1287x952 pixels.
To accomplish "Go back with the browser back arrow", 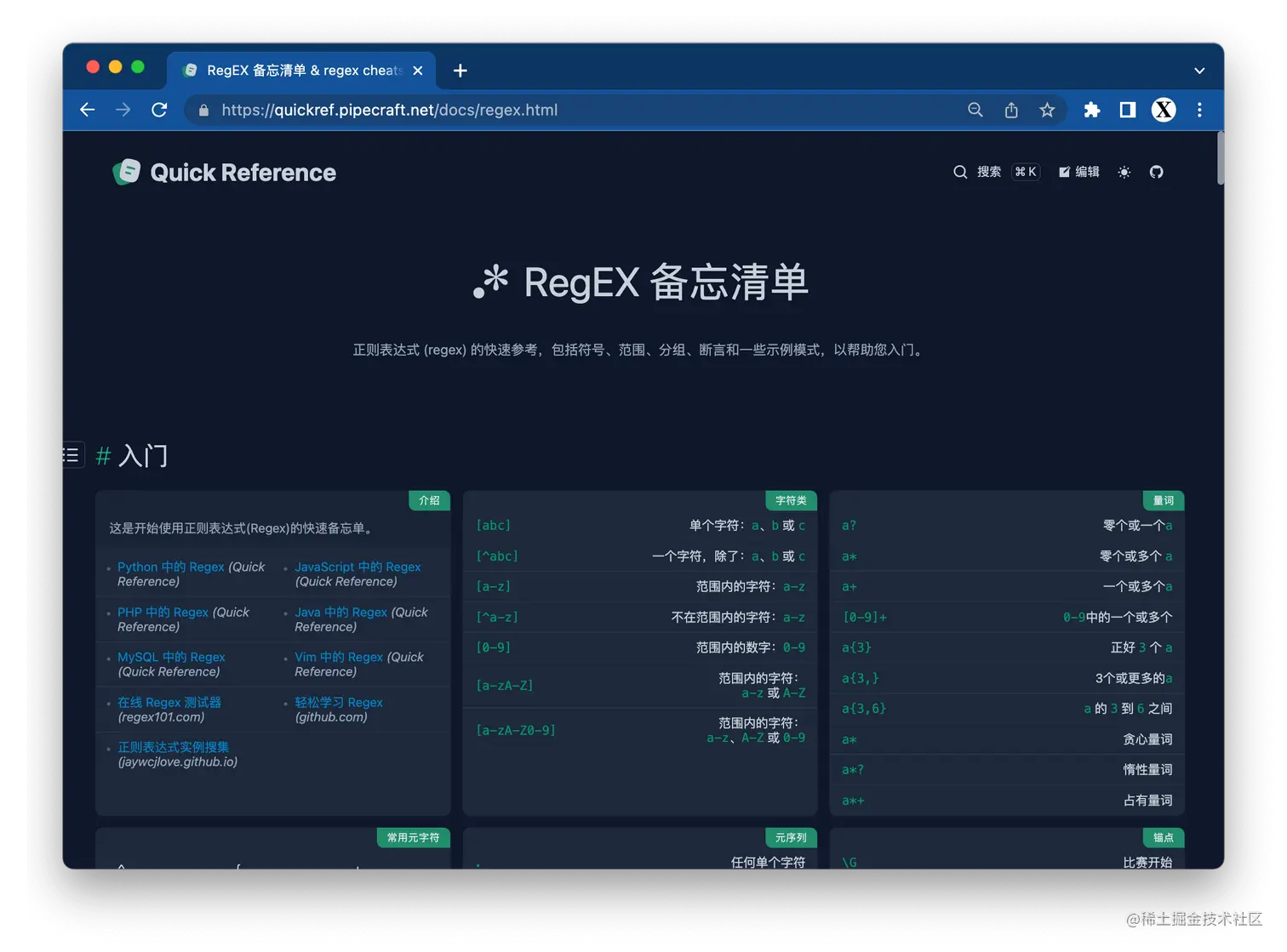I will click(x=87, y=110).
